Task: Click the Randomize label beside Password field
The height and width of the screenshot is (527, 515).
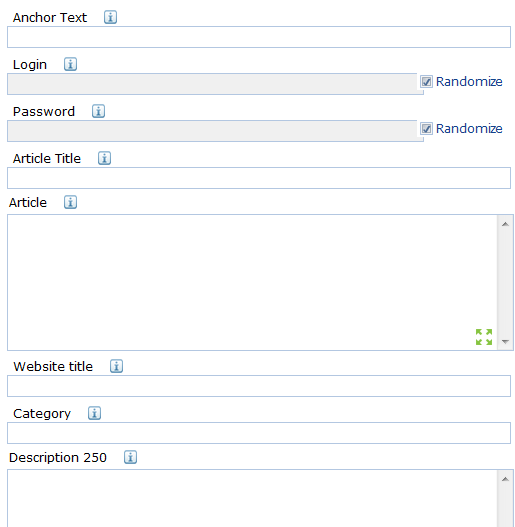Action: (x=469, y=129)
